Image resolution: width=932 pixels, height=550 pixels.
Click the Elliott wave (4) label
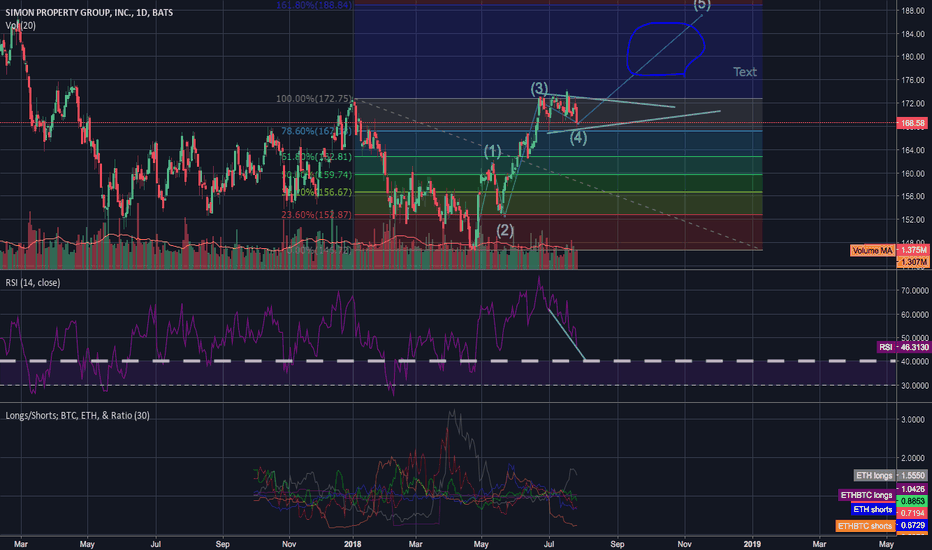pos(578,138)
